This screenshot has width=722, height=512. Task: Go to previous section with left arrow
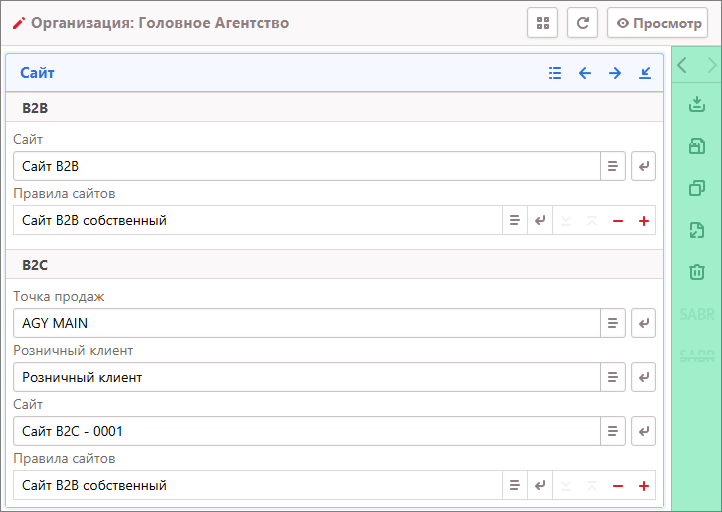(x=585, y=73)
